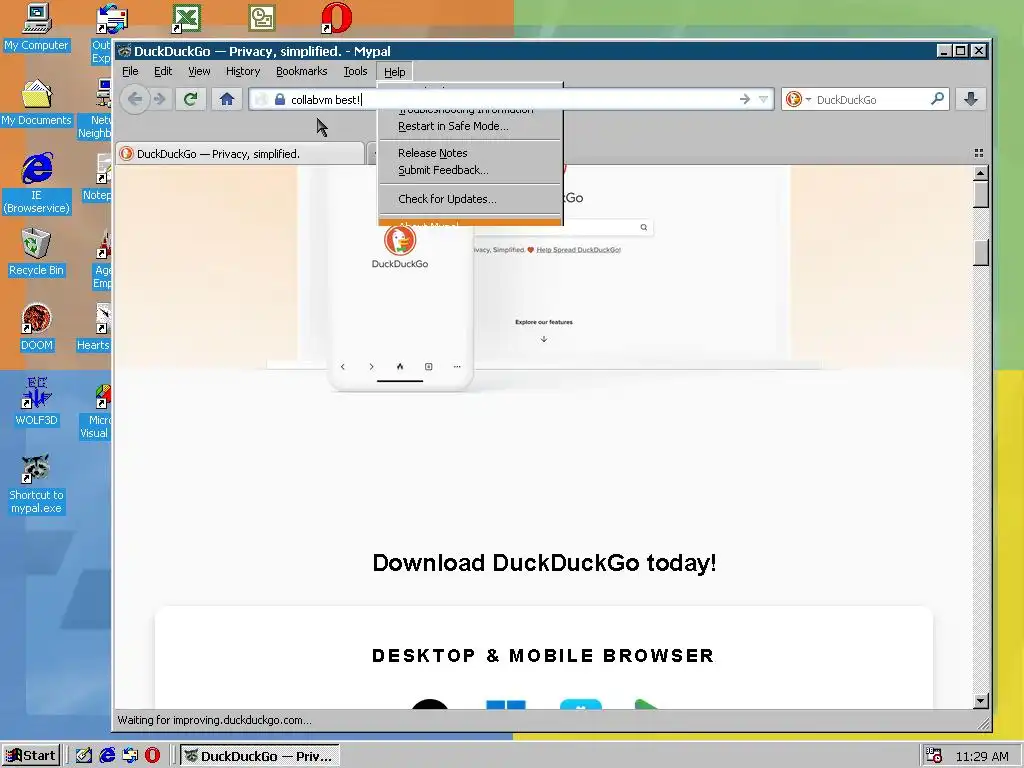Click the magnifier in DuckDuckGo page search field
This screenshot has width=1024, height=768.
coord(643,227)
